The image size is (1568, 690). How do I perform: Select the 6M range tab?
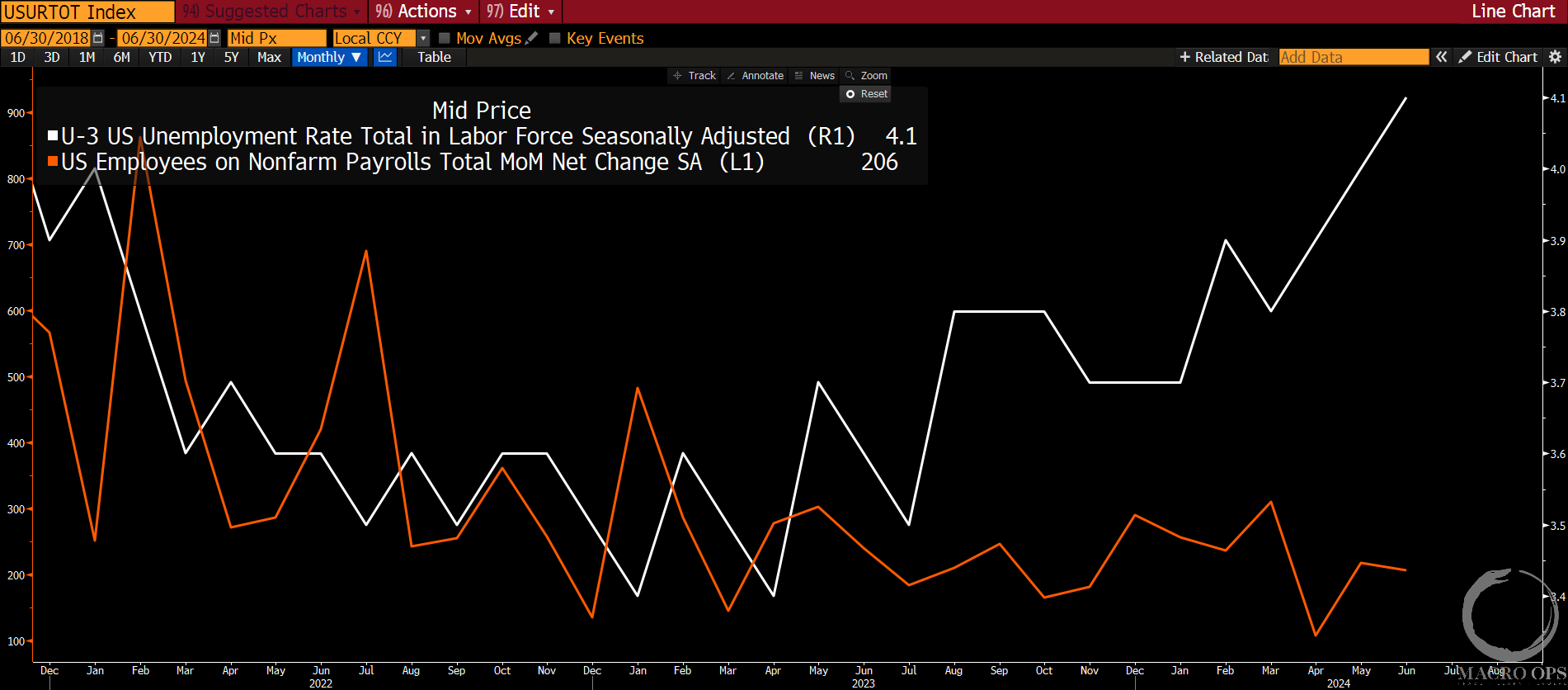(121, 57)
